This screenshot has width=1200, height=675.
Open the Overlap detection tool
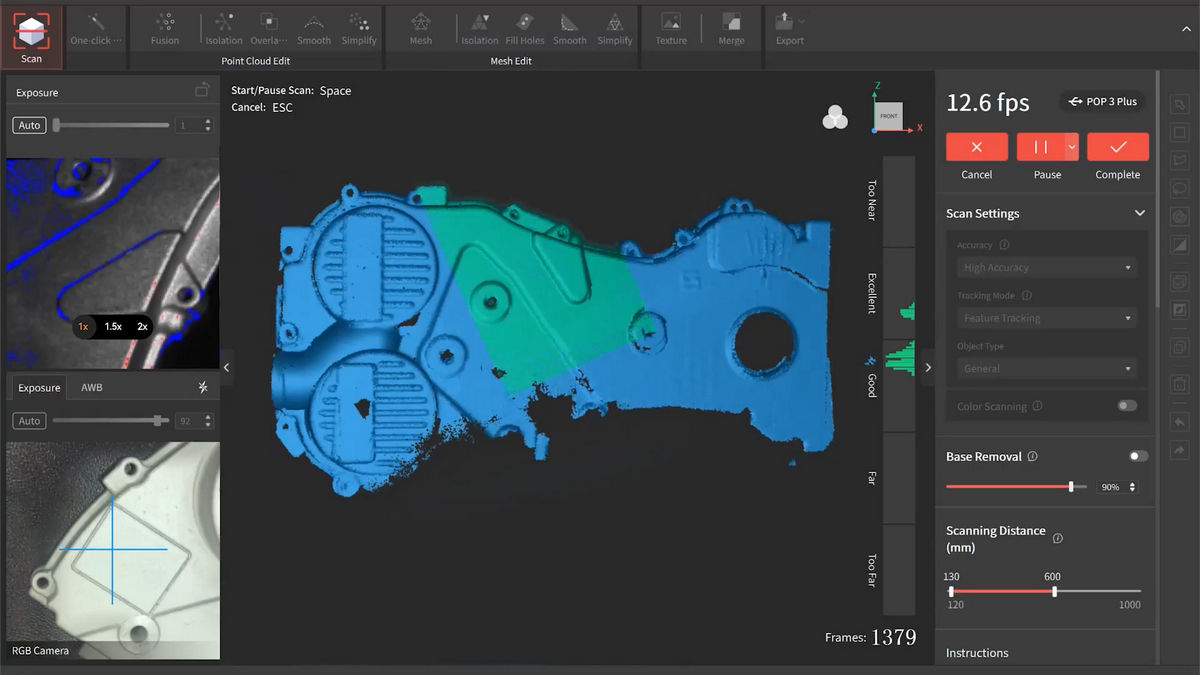268,28
